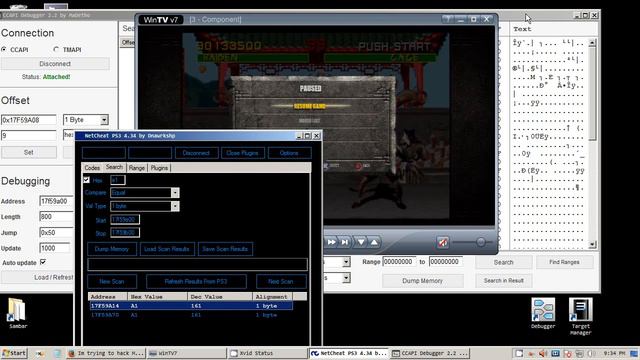Screen dimensions: 640x360
Task: Launch the Debugger desktop shortcut
Action: pyautogui.click(x=543, y=313)
